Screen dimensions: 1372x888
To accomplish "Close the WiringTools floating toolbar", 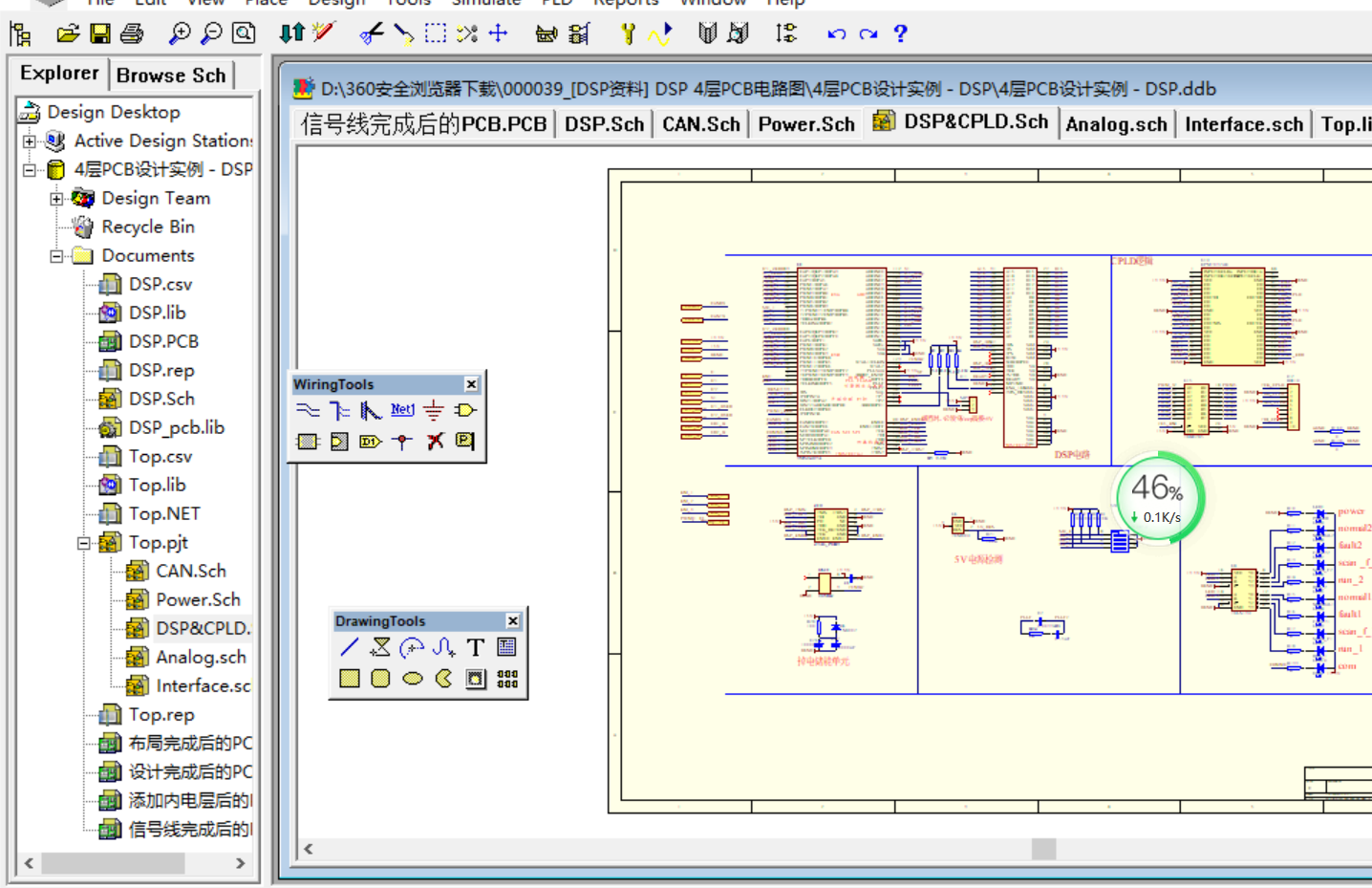I will click(471, 384).
